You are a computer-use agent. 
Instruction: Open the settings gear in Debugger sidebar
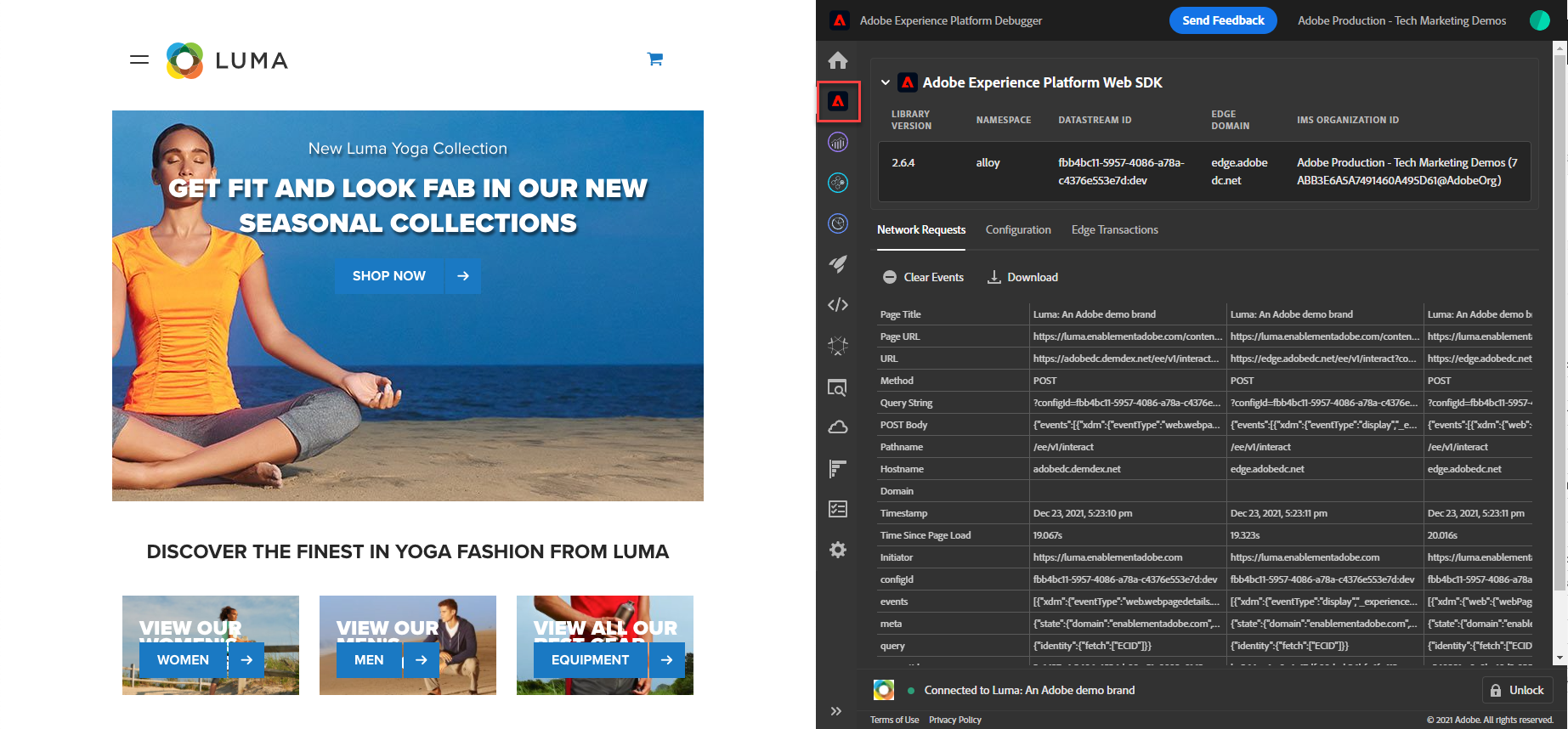[838, 550]
